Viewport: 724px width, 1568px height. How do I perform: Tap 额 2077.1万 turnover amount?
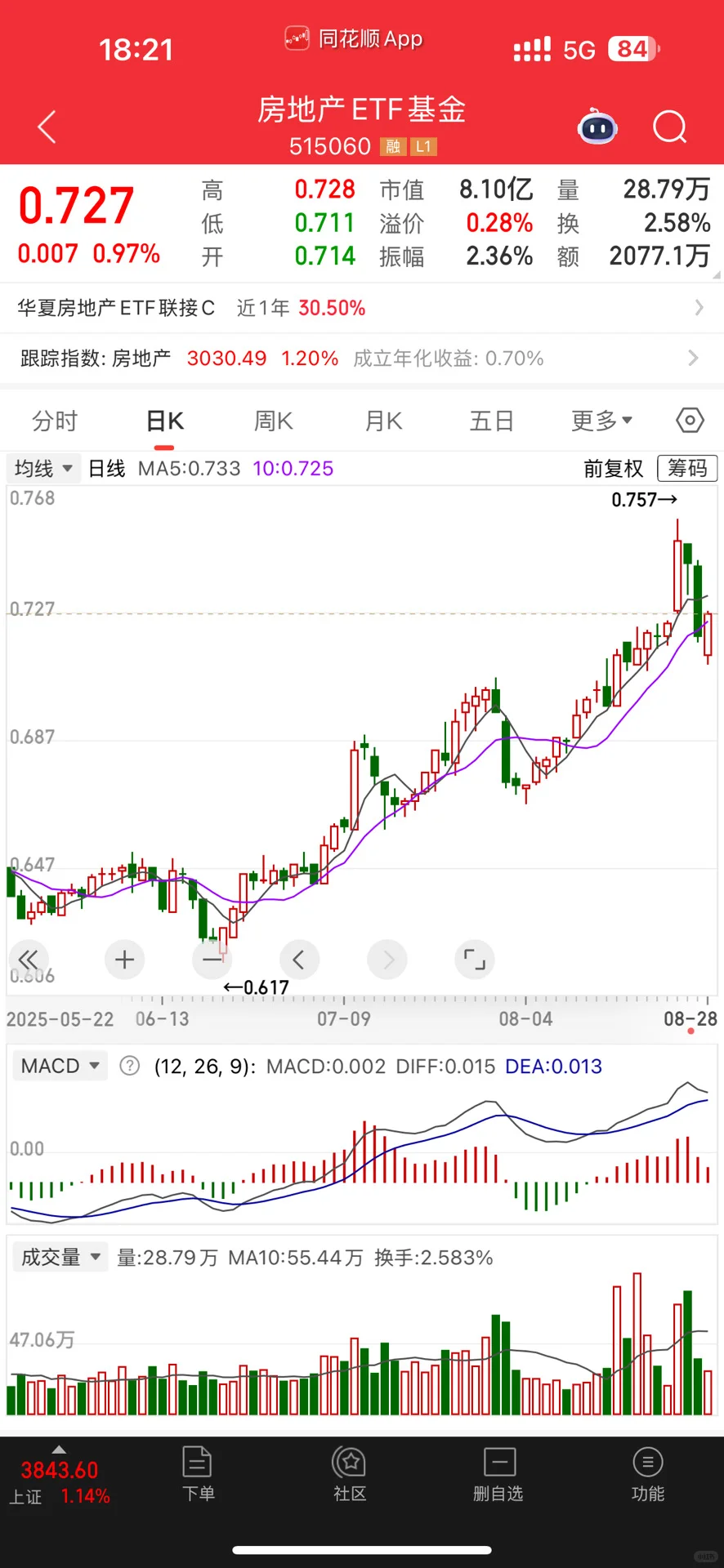pyautogui.click(x=633, y=256)
